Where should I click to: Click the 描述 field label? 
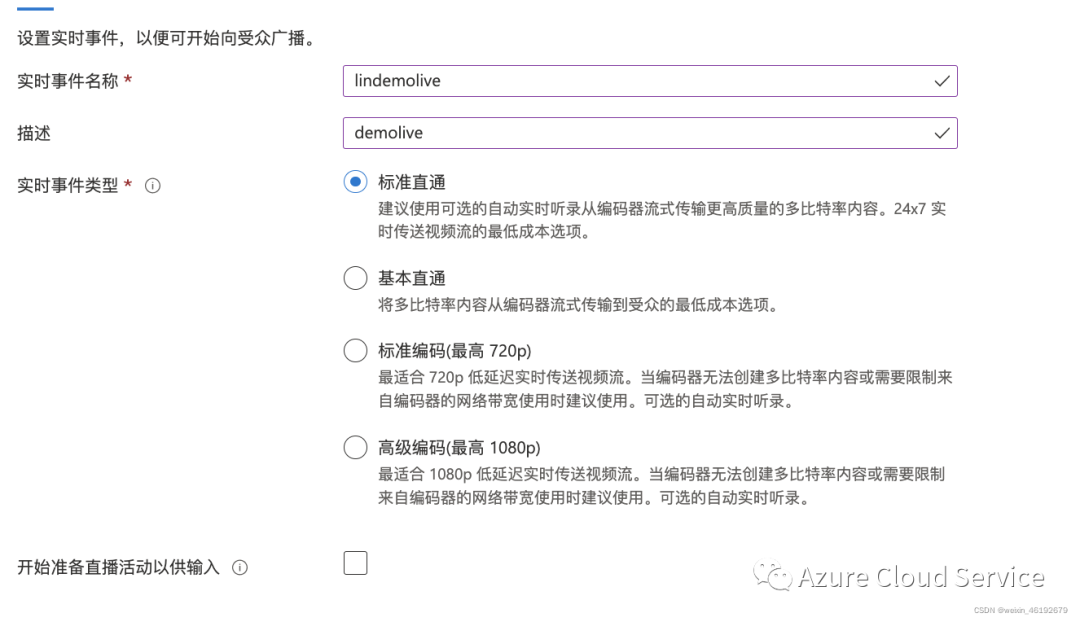tap(34, 133)
